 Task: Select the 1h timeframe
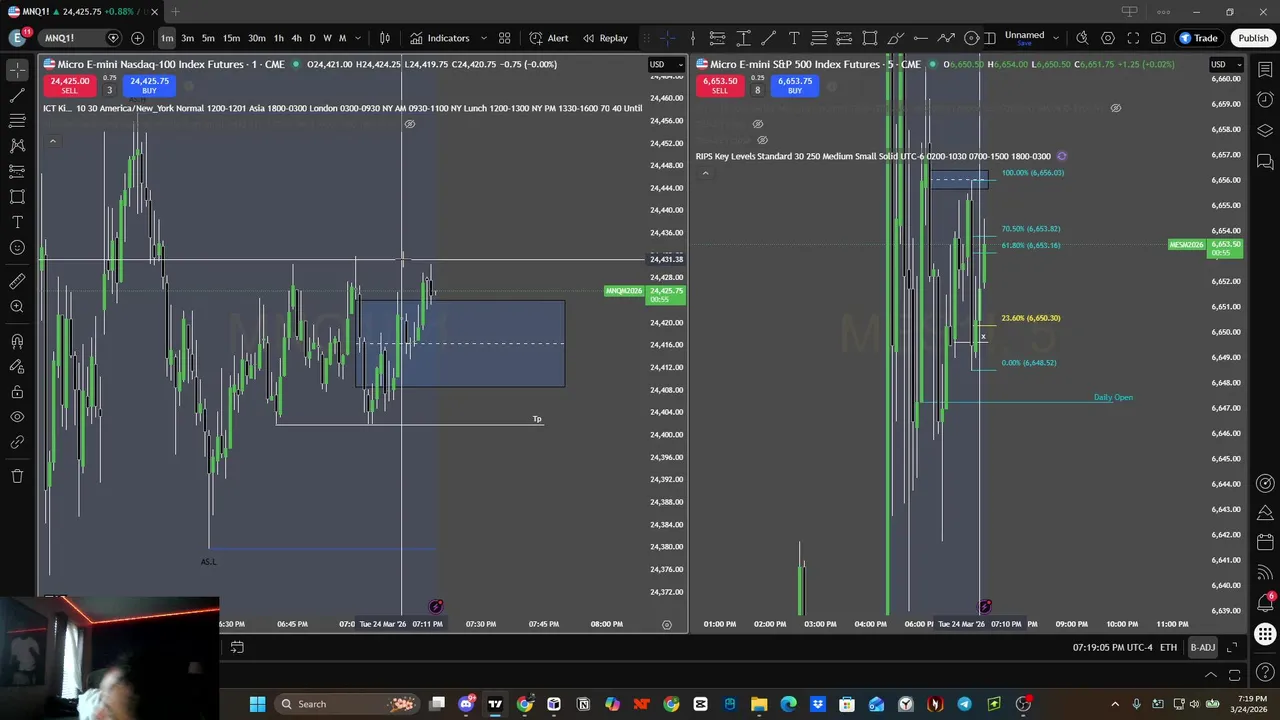(x=279, y=38)
